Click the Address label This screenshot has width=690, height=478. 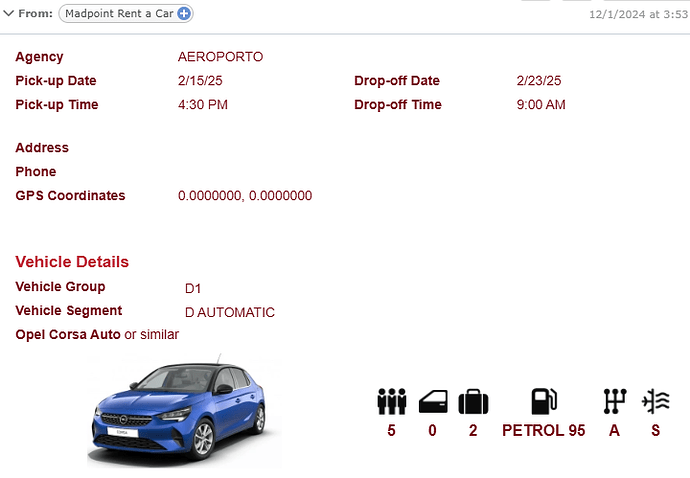(42, 147)
